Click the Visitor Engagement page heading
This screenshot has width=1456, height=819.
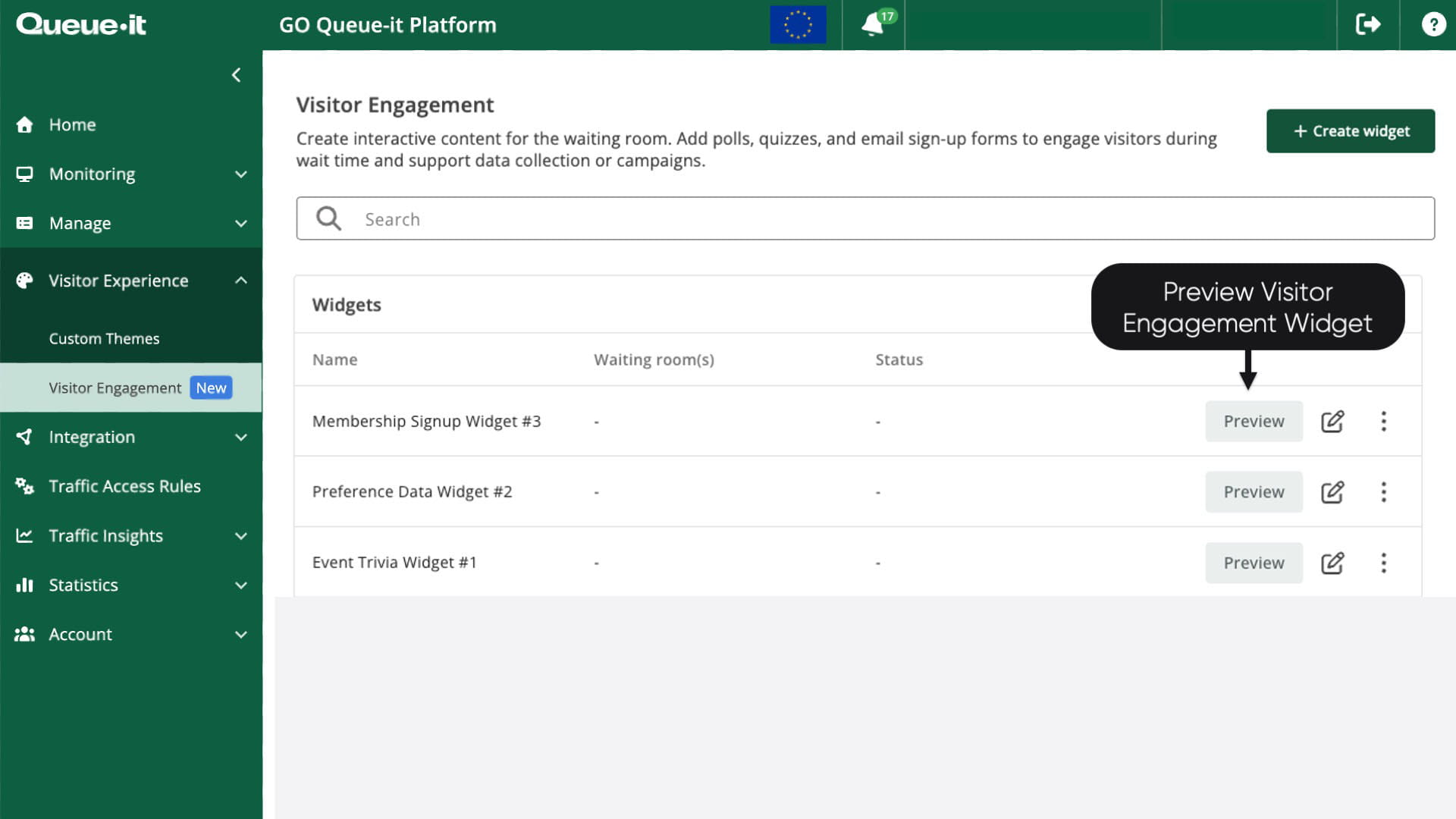coord(394,105)
